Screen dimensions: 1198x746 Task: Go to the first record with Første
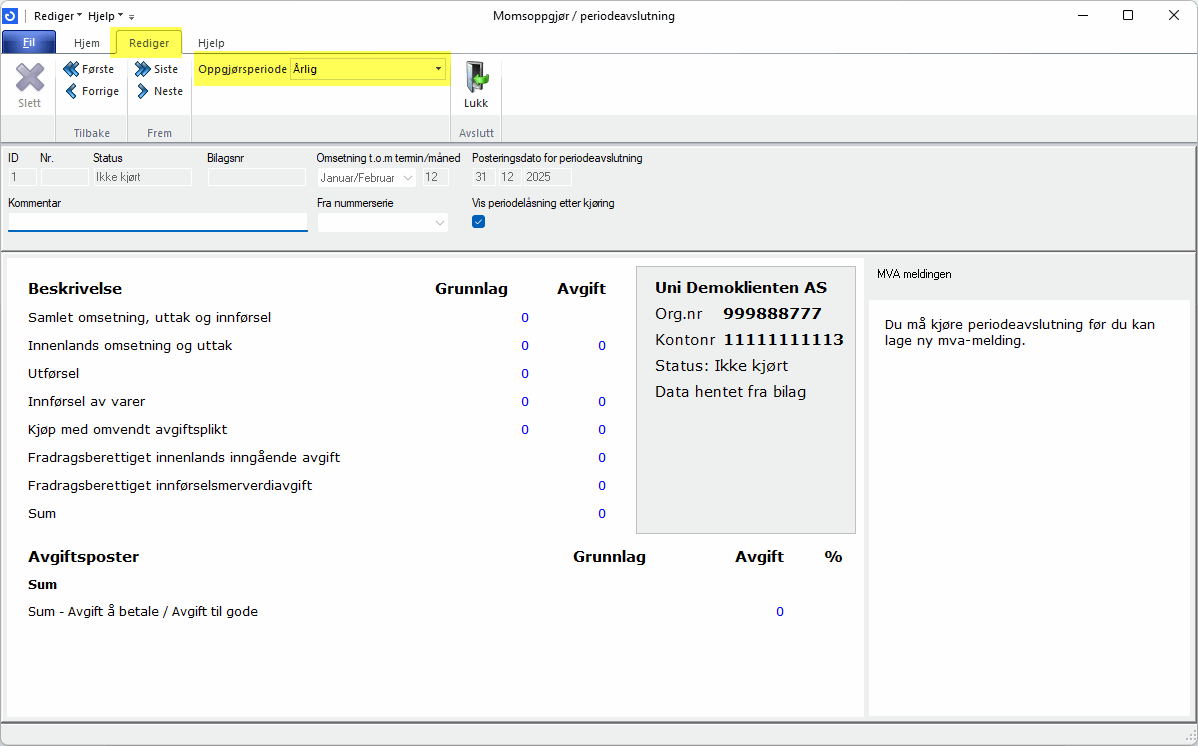click(89, 69)
